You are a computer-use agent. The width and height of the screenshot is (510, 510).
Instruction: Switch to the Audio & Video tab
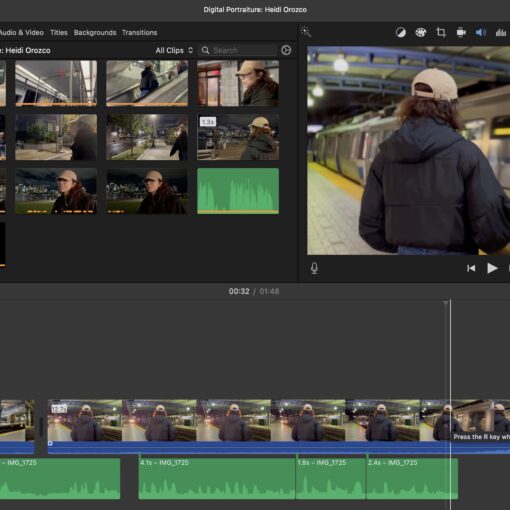pos(22,33)
